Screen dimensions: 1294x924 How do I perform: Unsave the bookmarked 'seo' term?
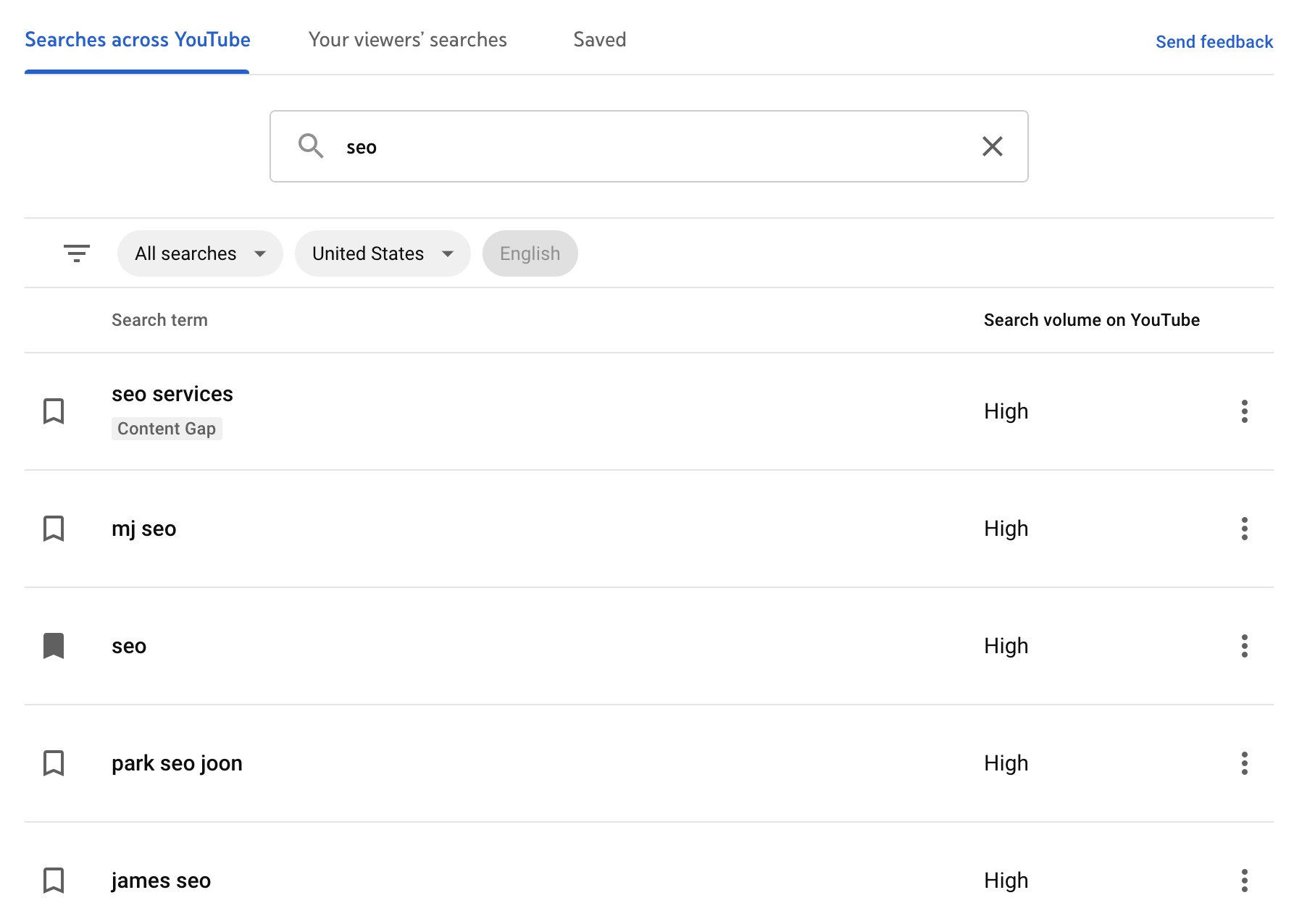pos(54,646)
